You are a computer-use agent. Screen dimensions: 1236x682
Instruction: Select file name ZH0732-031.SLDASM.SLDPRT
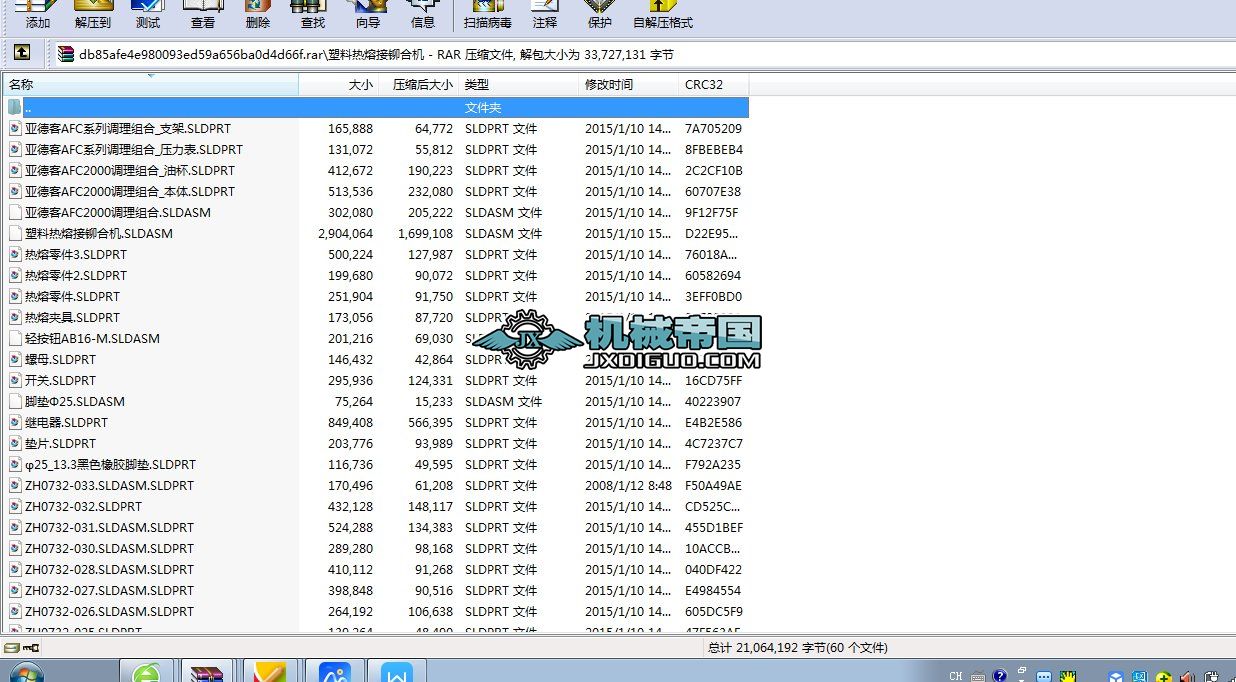[109, 527]
